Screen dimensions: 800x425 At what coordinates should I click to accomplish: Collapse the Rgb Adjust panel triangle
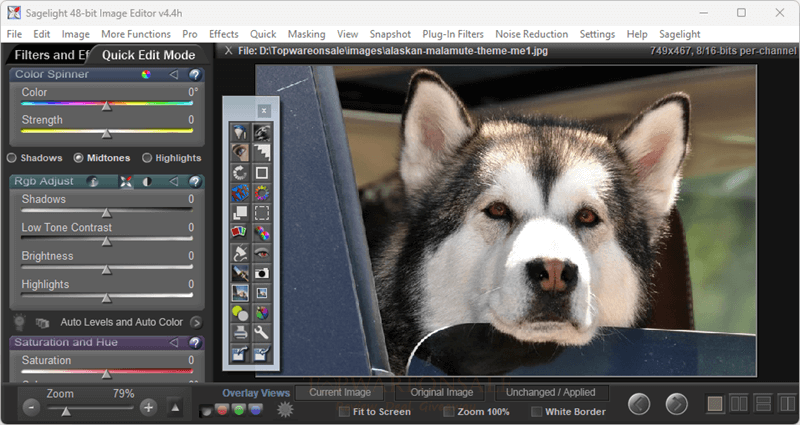(173, 182)
